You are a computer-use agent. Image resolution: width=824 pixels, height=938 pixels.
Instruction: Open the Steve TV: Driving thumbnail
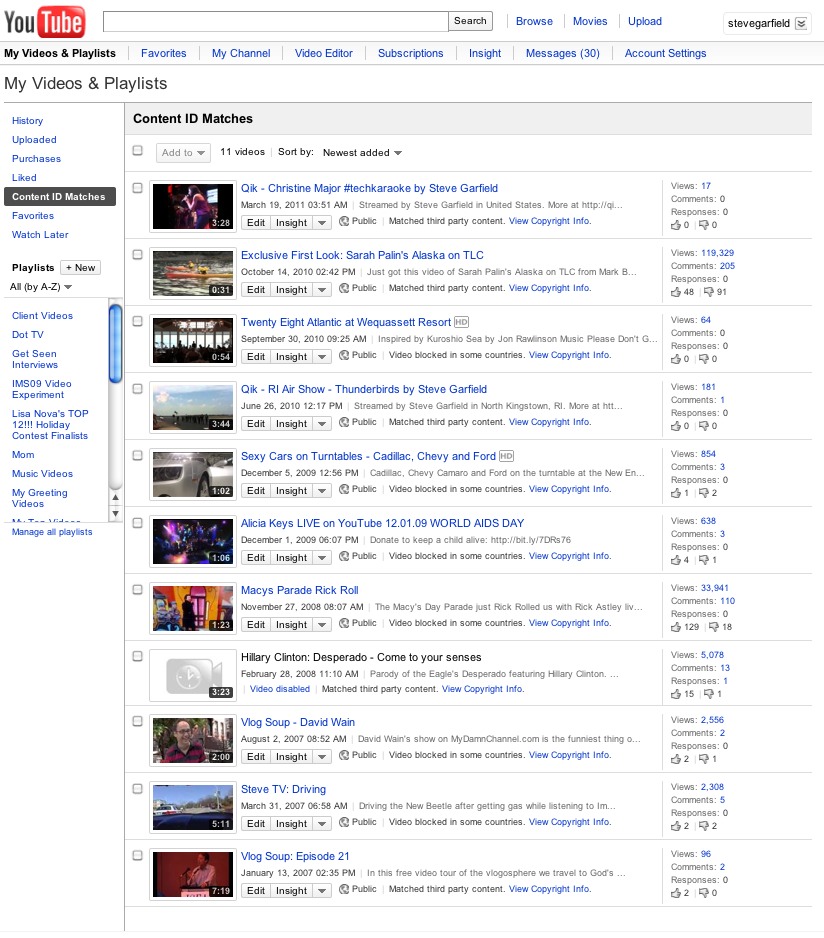tap(193, 808)
